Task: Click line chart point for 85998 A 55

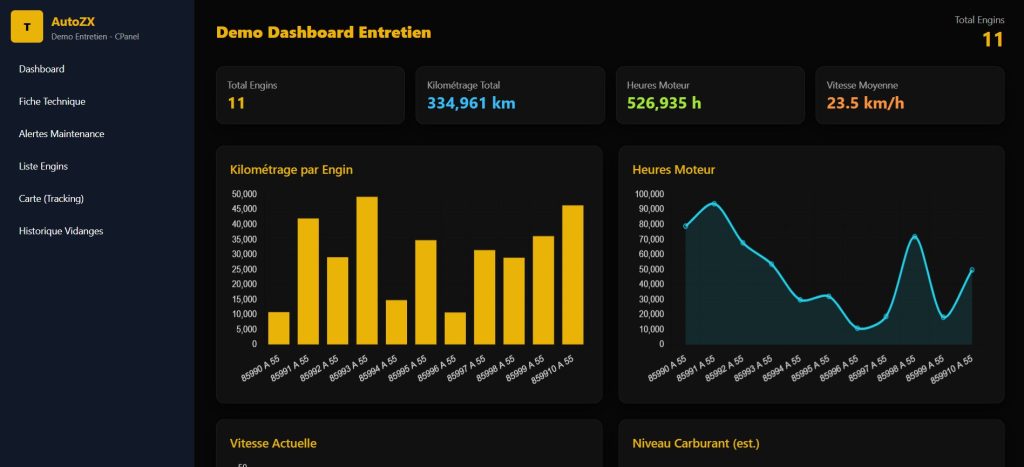Action: [915, 236]
